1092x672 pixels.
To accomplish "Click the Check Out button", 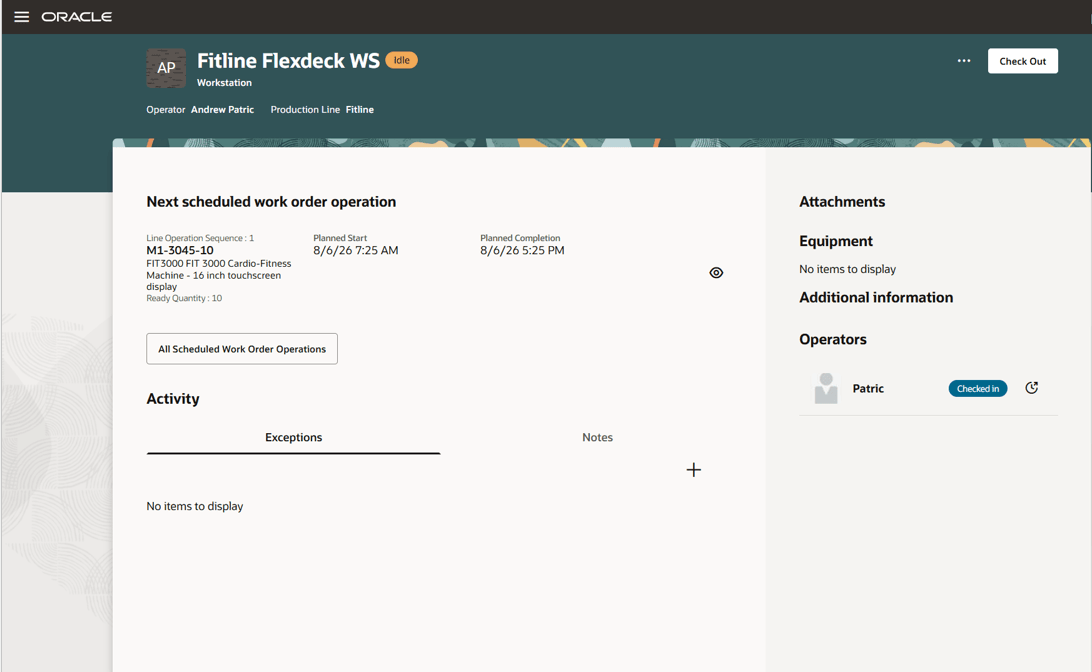I will pyautogui.click(x=1022, y=61).
